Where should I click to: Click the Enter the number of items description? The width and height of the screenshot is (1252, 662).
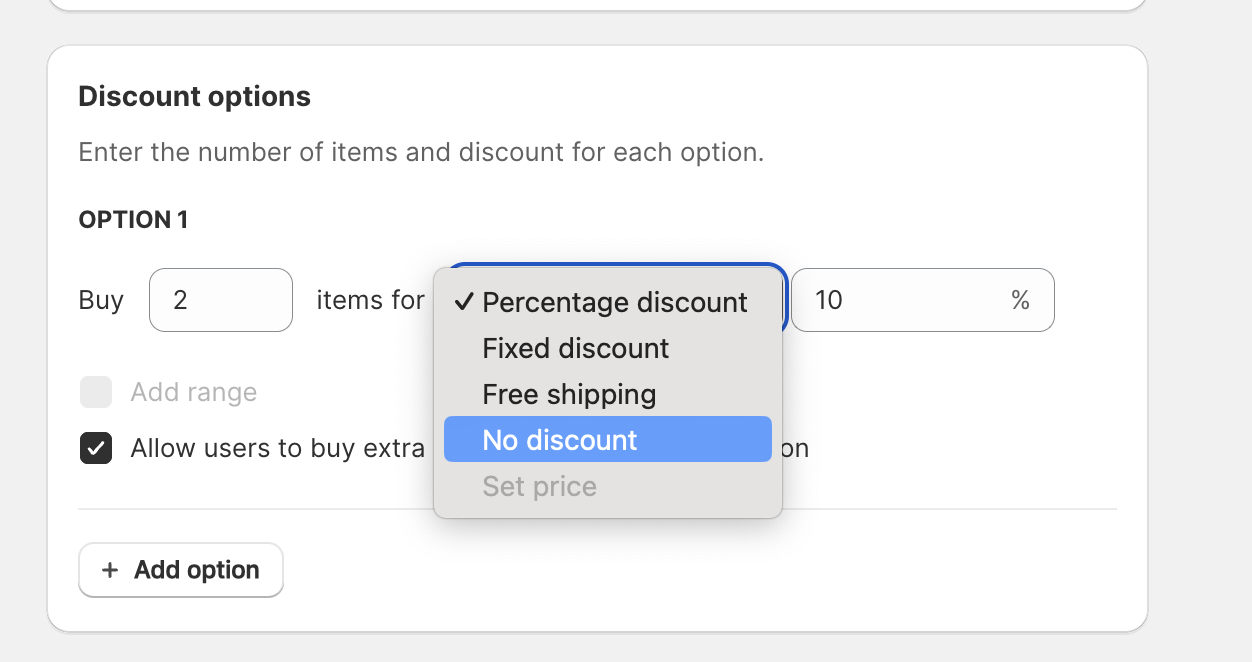421,153
